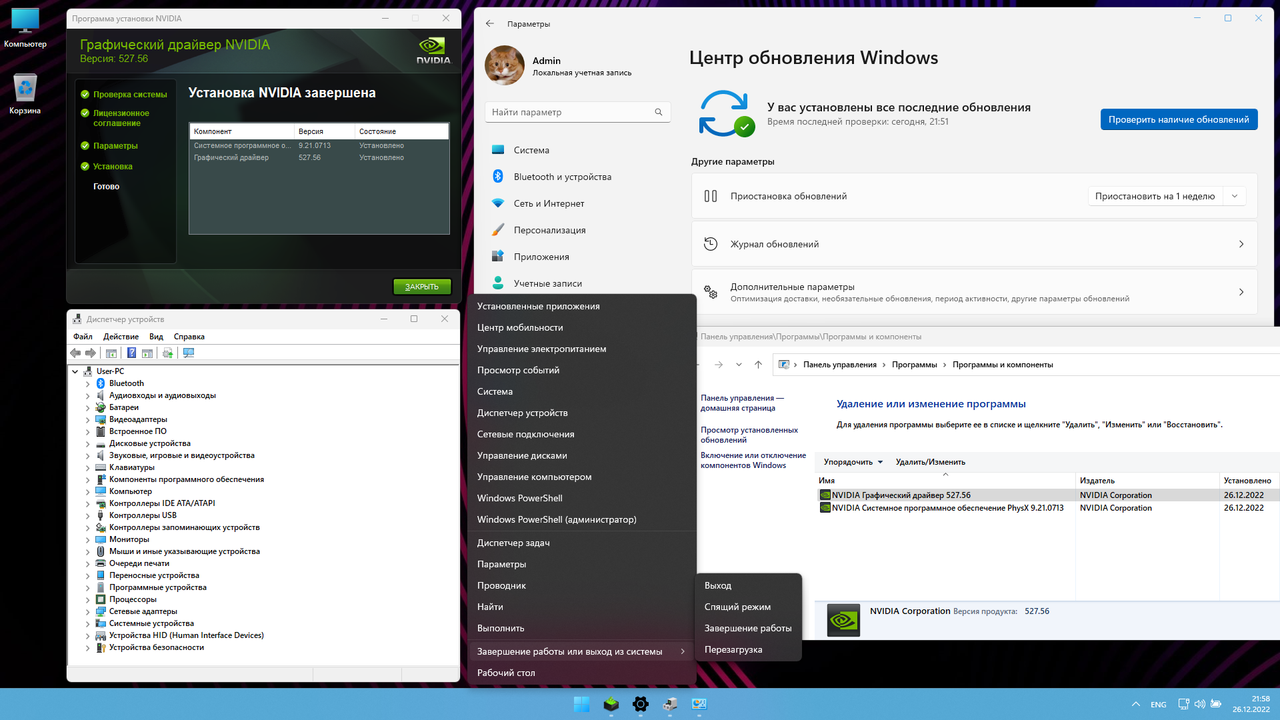1280x720 pixels.
Task: Click the Up arrow in Control Panel navigation
Action: pyautogui.click(x=758, y=365)
